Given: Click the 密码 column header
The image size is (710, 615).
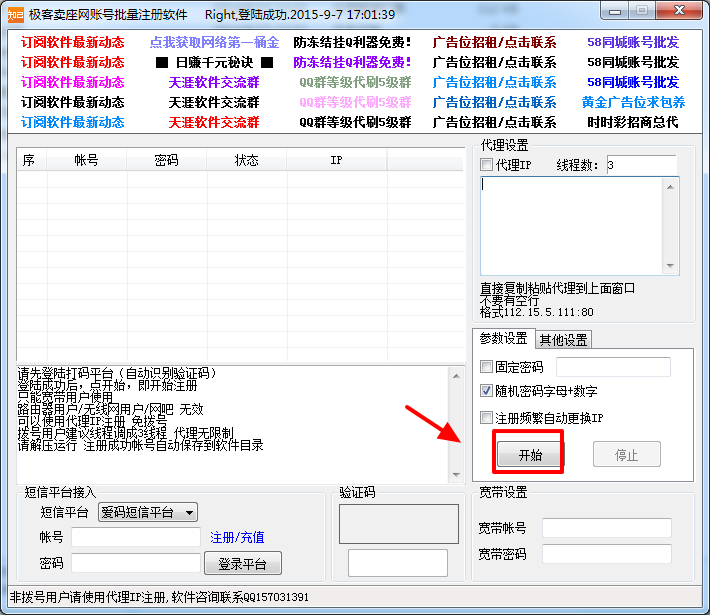Looking at the screenshot, I should 167,160.
